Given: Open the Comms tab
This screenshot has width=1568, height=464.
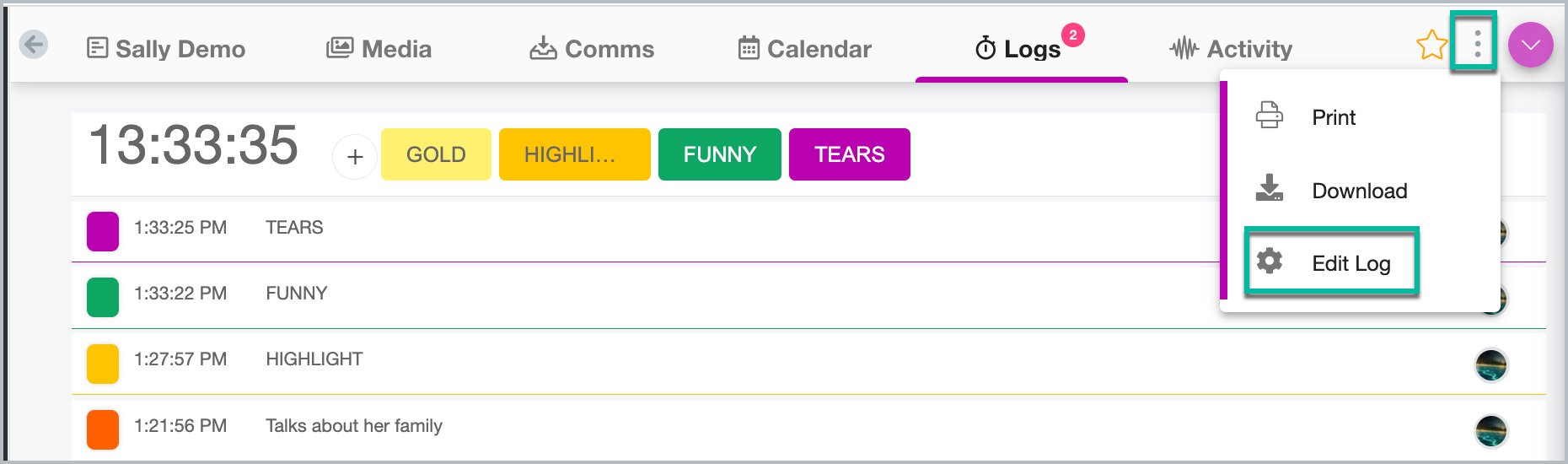Looking at the screenshot, I should point(592,49).
